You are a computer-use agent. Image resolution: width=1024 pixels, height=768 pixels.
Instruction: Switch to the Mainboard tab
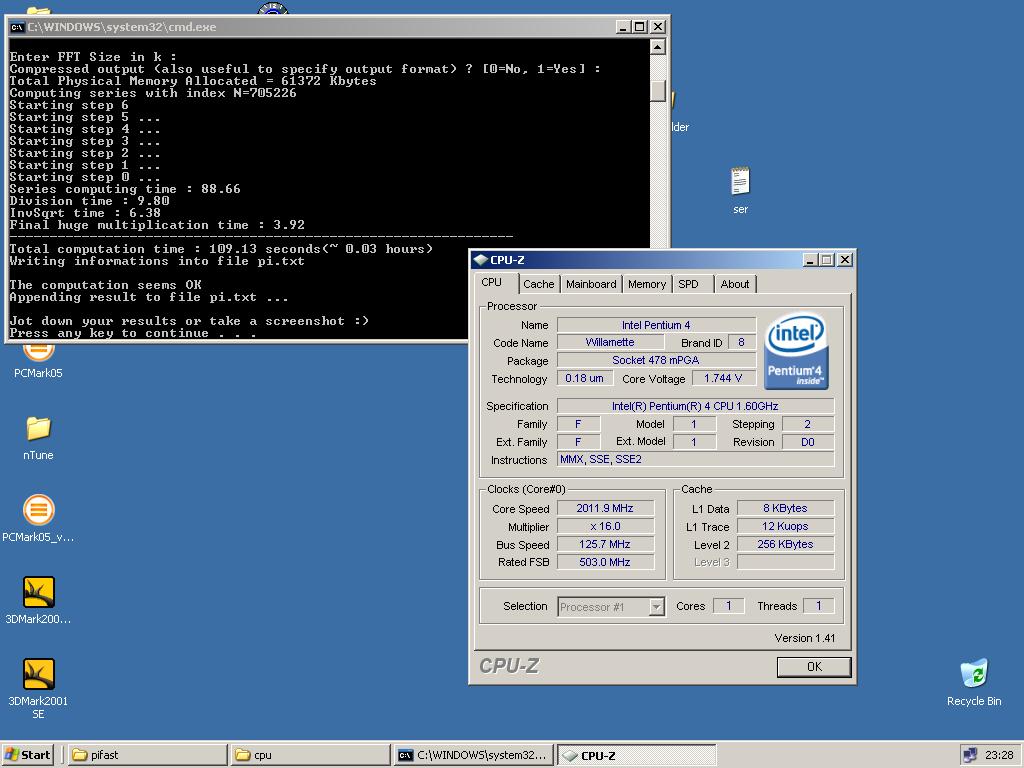click(591, 284)
